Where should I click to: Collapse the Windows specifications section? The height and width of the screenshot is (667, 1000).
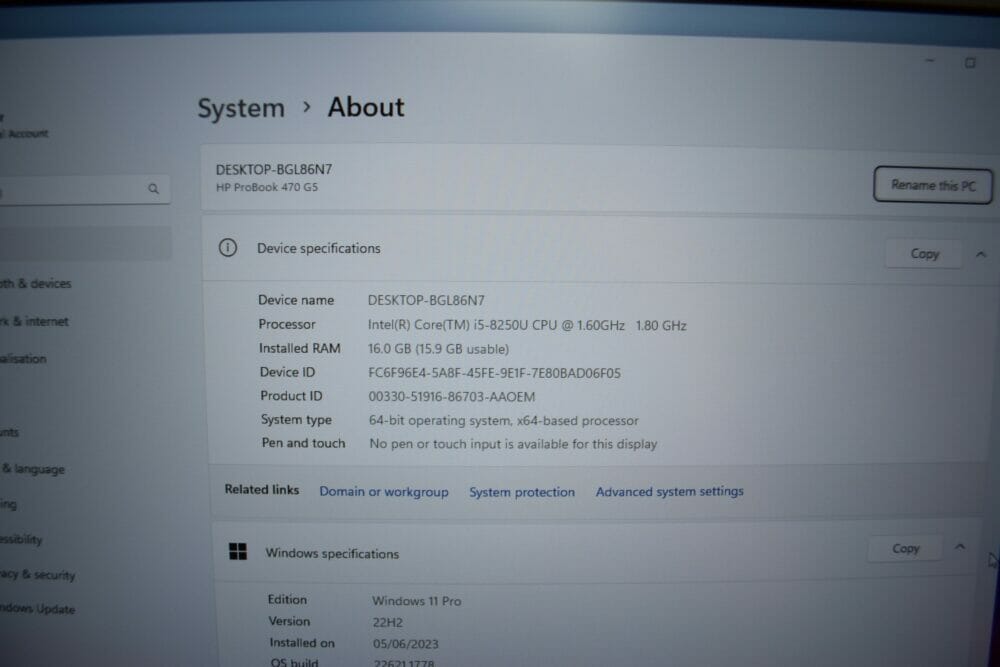click(x=960, y=547)
